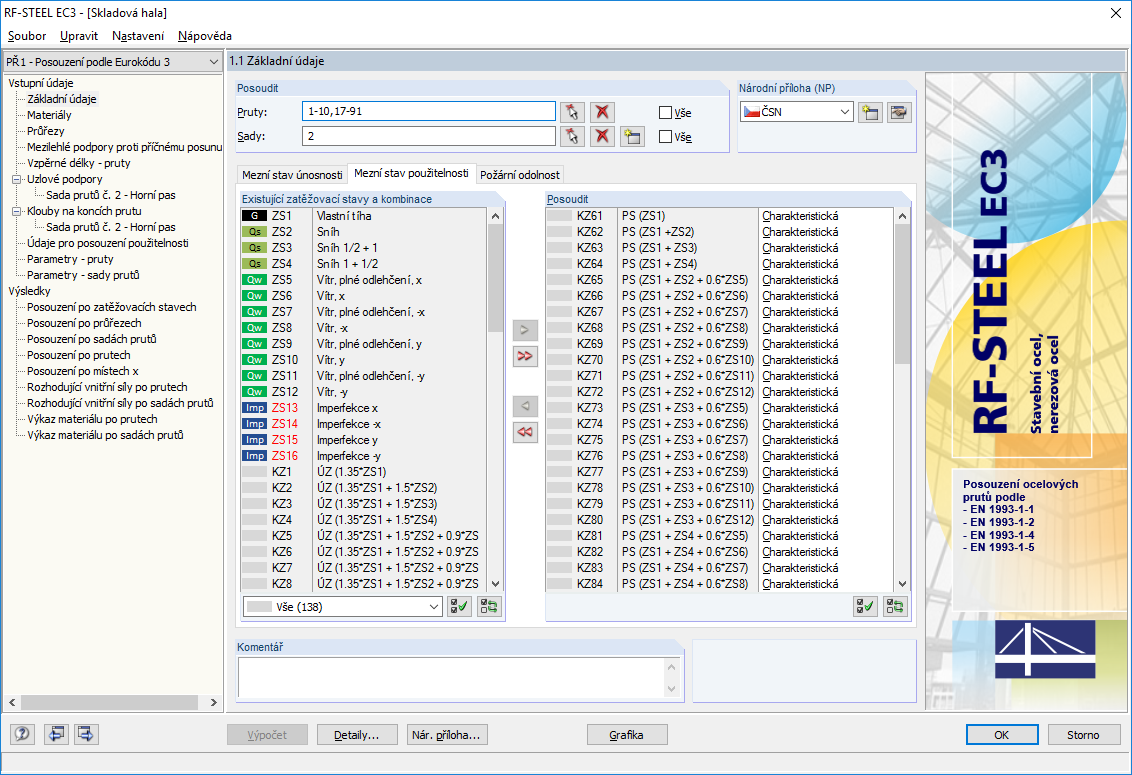The height and width of the screenshot is (775, 1132).
Task: Go to previous input window icon
Action: 56,735
